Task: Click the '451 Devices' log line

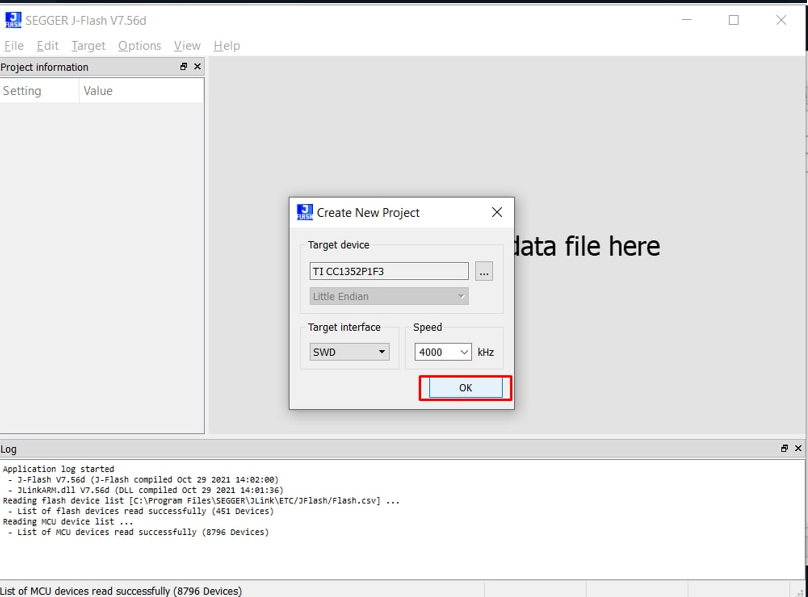Action: [141, 511]
